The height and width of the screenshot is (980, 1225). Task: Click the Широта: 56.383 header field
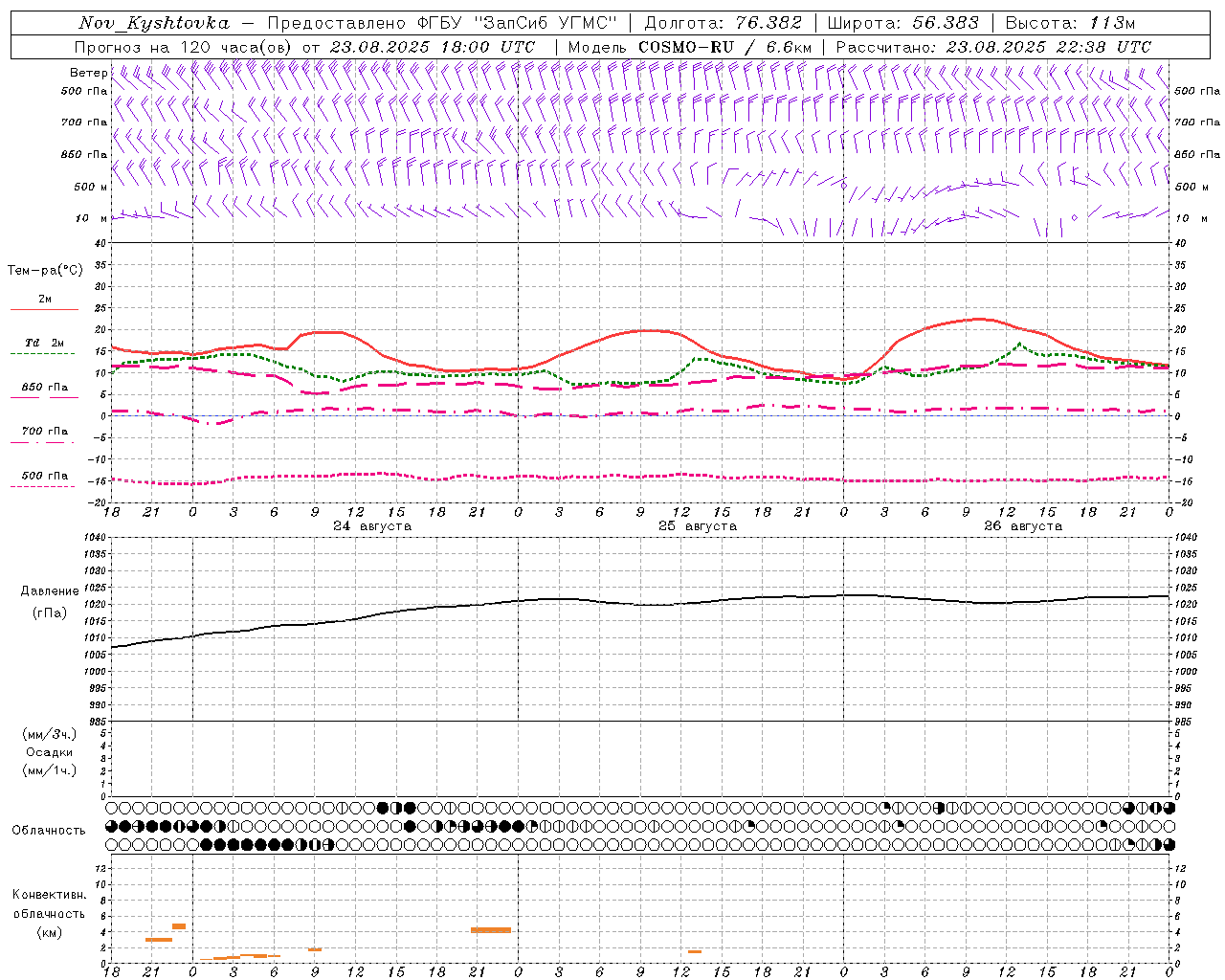click(x=902, y=23)
